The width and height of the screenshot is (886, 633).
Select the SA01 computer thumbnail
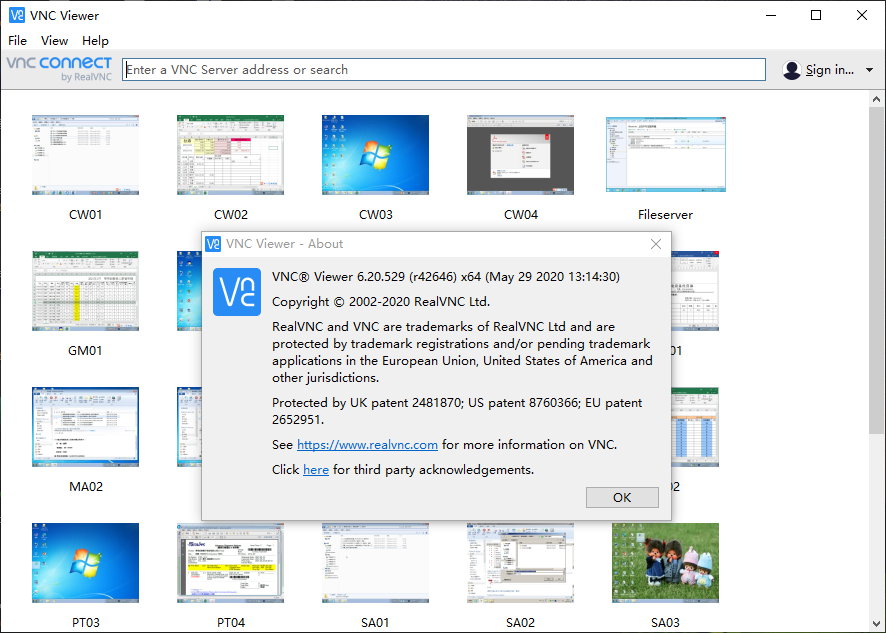pyautogui.click(x=375, y=563)
